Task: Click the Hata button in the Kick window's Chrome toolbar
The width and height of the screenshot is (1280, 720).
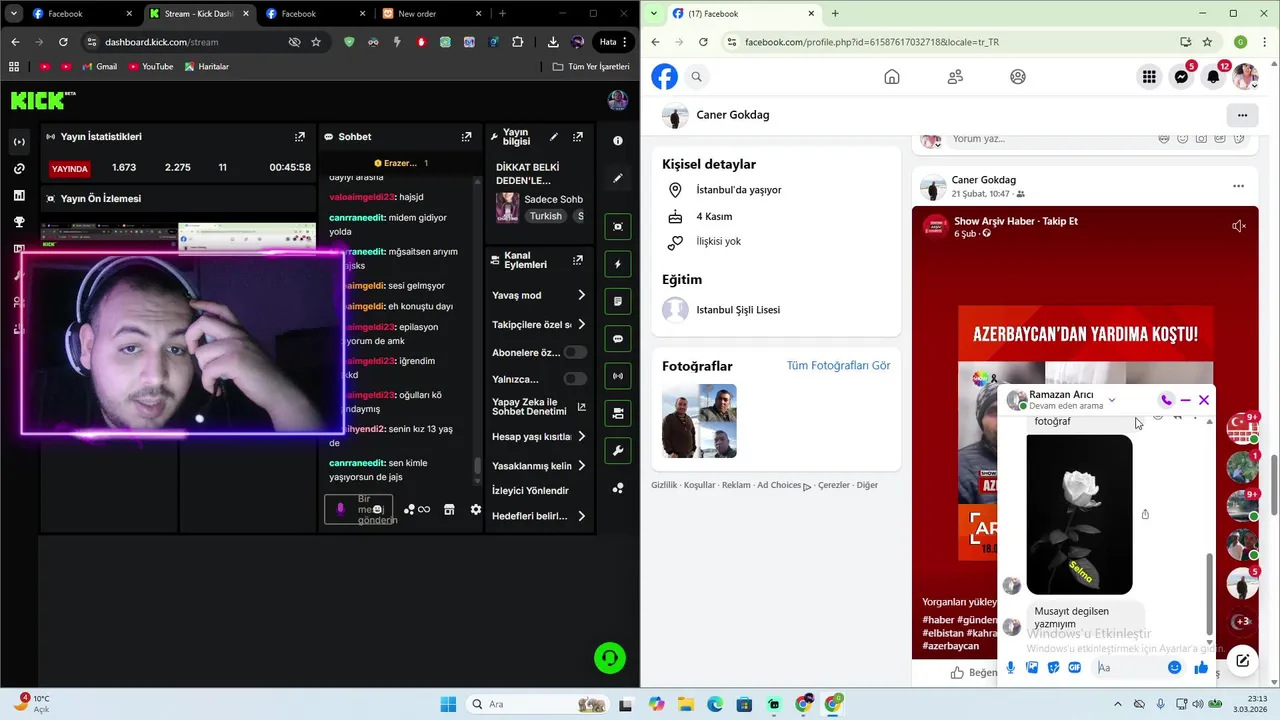Action: coord(614,42)
